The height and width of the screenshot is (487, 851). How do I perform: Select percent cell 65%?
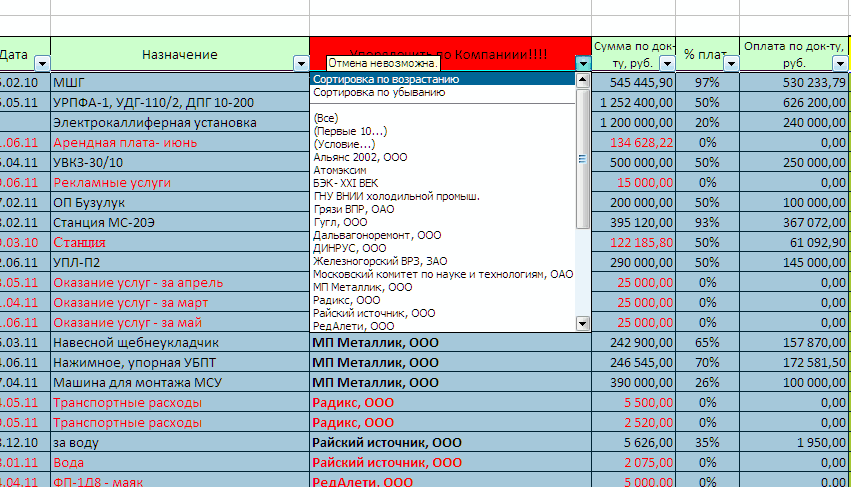707,343
